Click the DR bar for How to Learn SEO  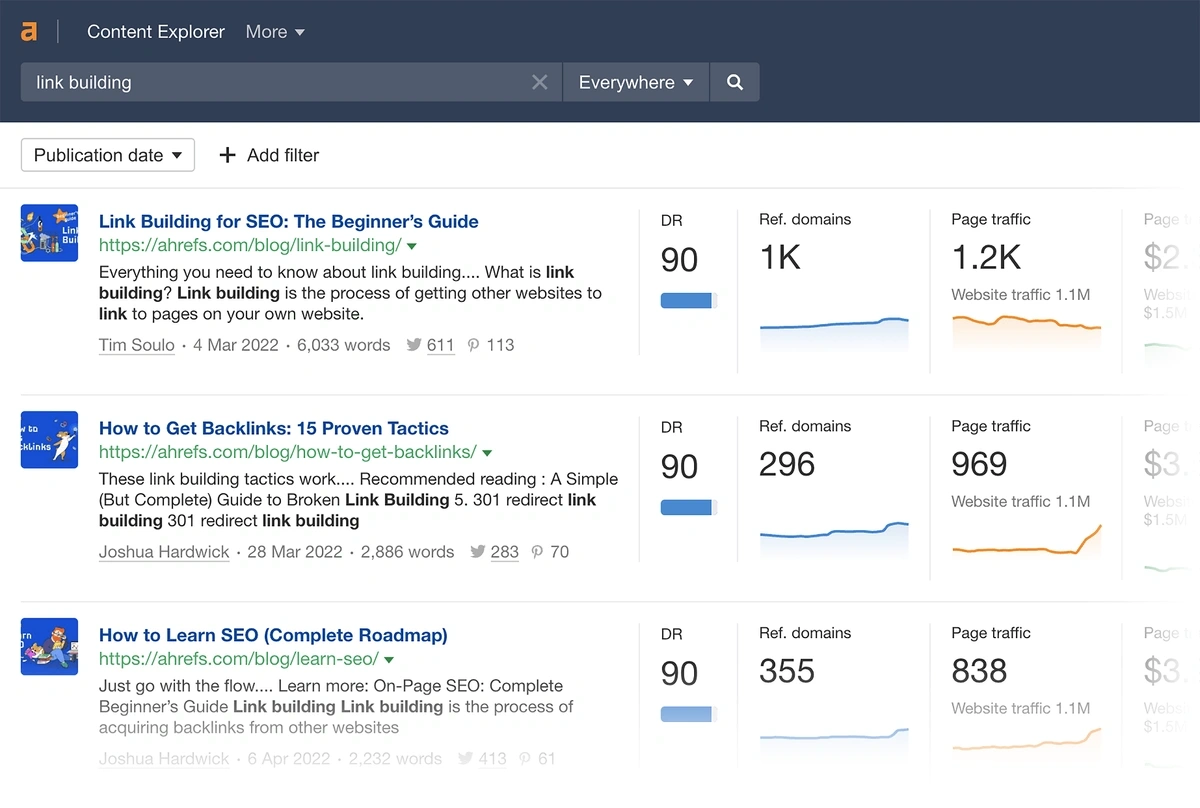(x=689, y=714)
